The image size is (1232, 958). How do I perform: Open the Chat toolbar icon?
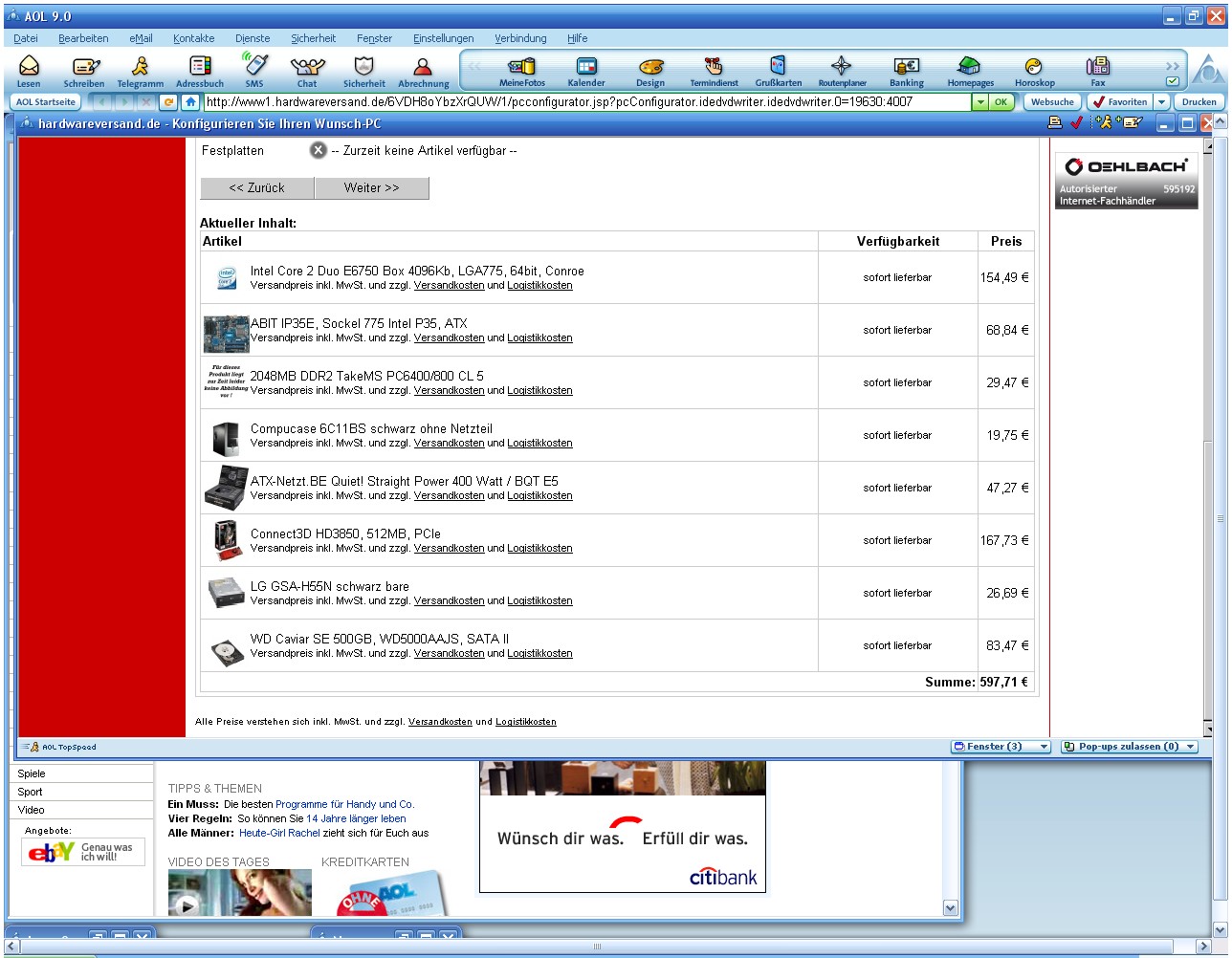(307, 71)
